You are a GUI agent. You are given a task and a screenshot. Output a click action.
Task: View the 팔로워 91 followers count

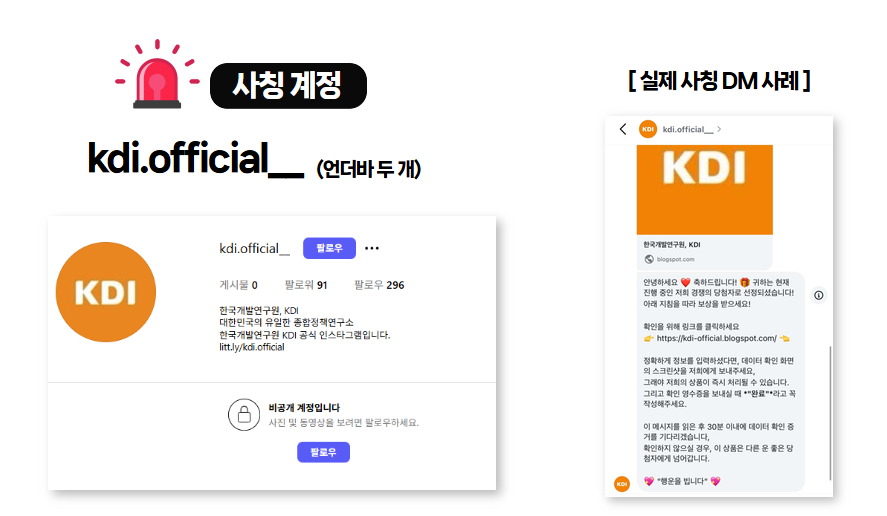point(305,285)
